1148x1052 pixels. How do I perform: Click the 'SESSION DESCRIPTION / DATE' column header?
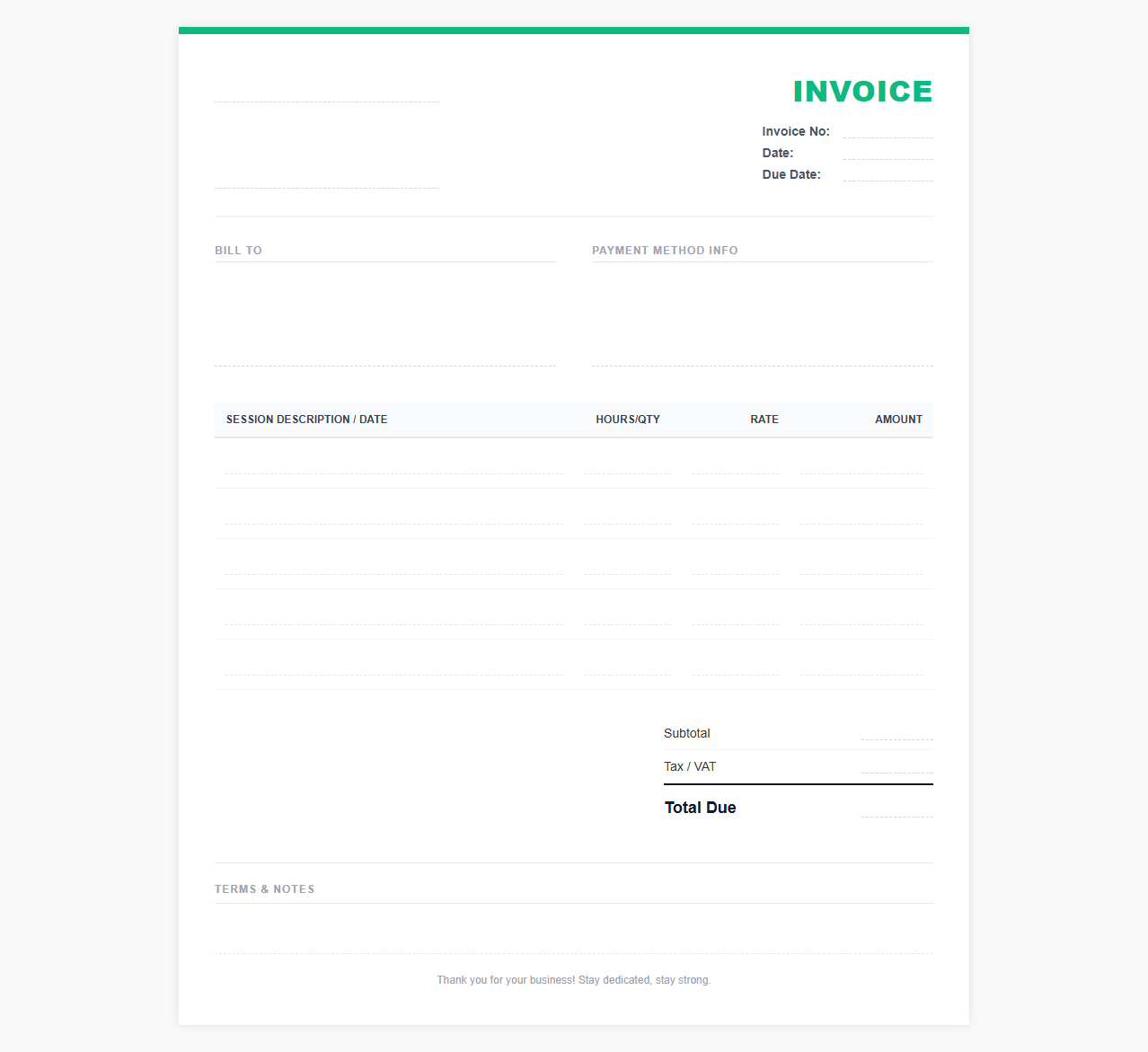(x=306, y=420)
